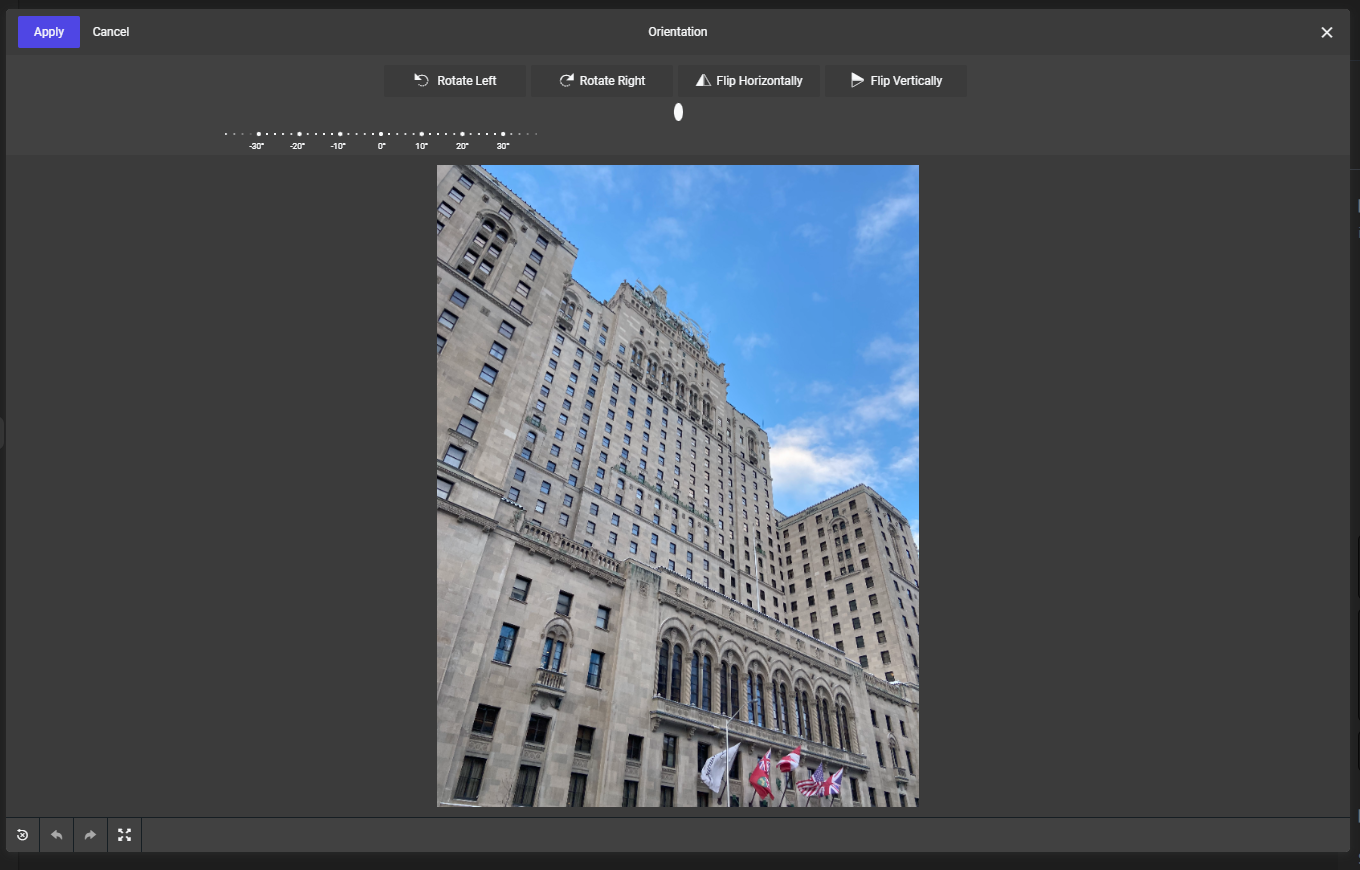1360x870 pixels.
Task: Rotate the image right
Action: [x=602, y=81]
